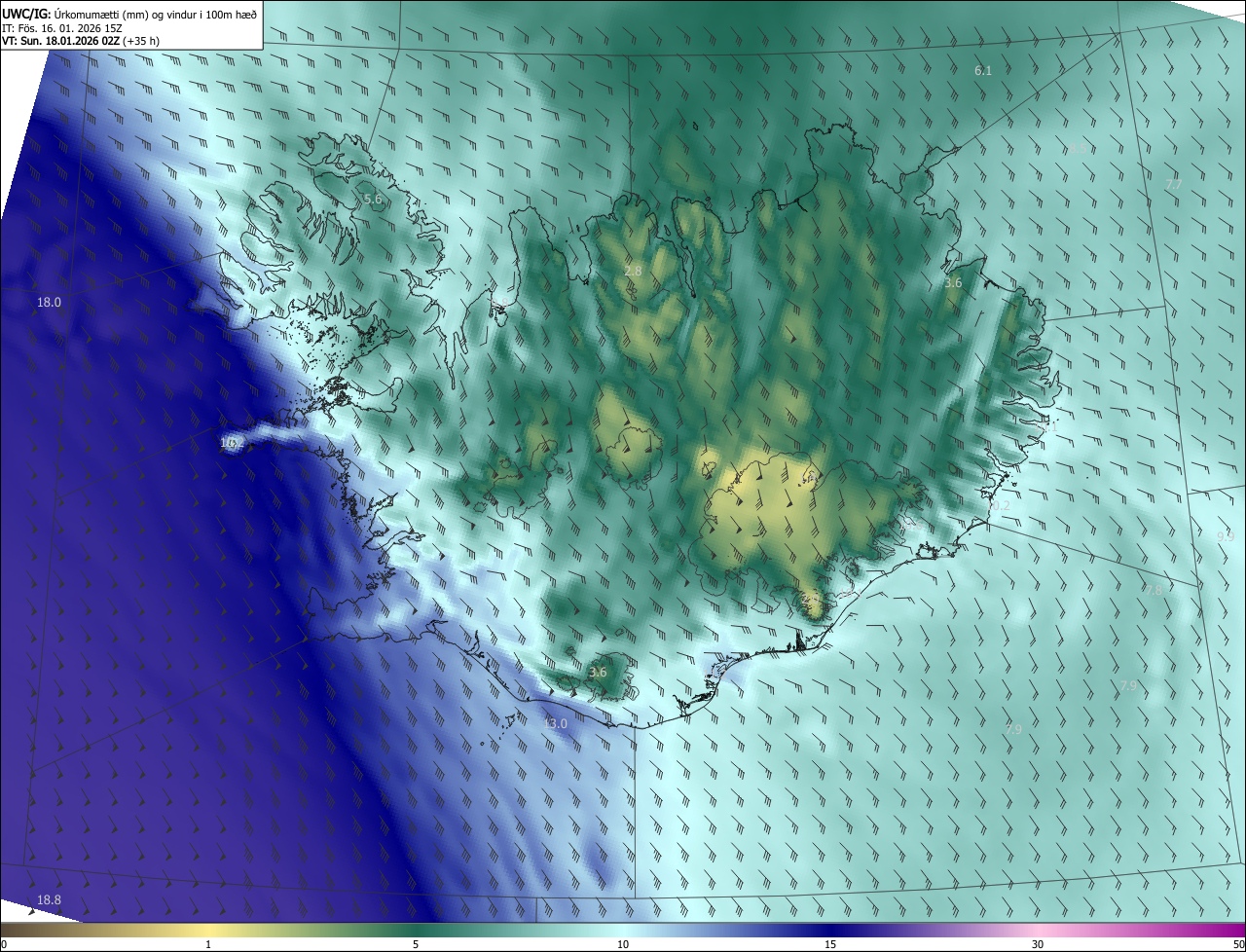The width and height of the screenshot is (1246, 952).
Task: Click the precipitation value 18.8
Action: coord(49,900)
